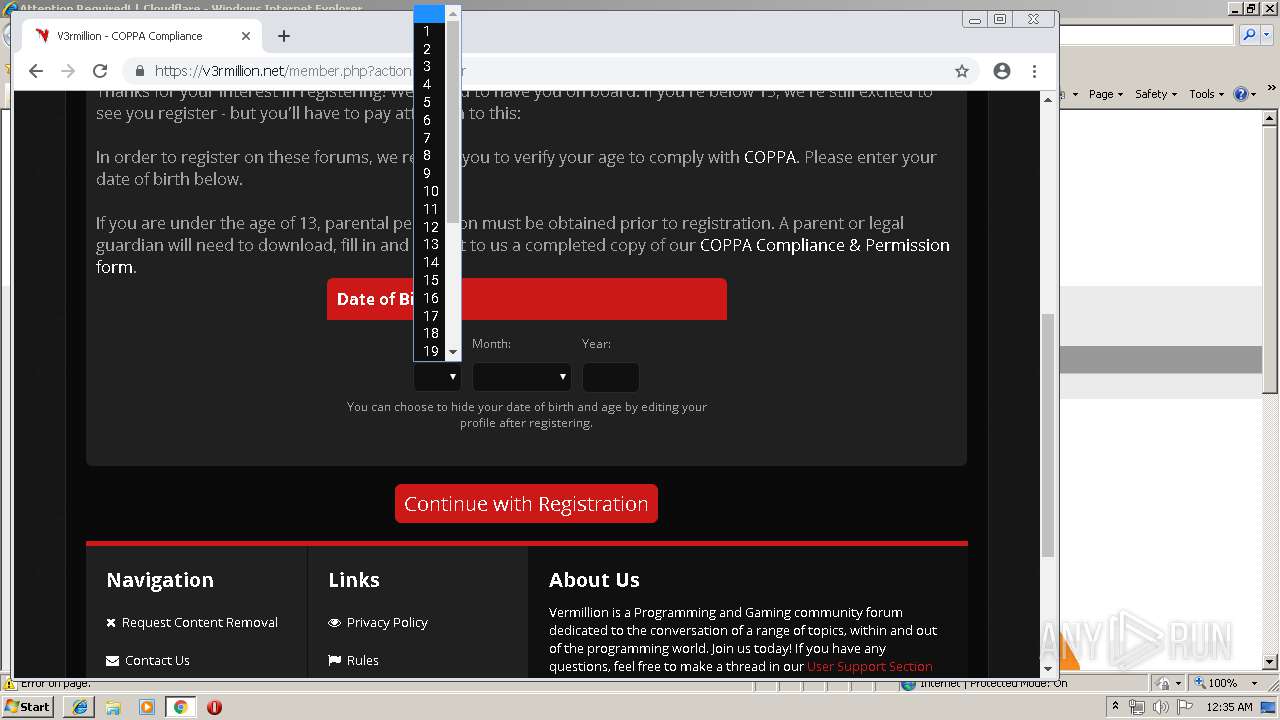Viewport: 1280px width, 720px height.
Task: Click Internet Explorer search box
Action: point(1146,35)
